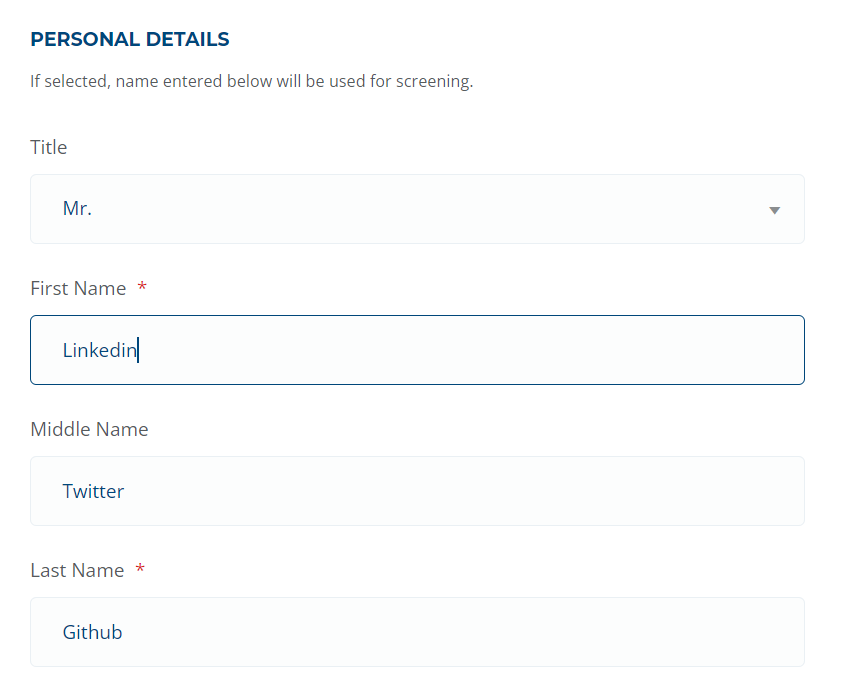Click the Linkedin text in First Name
The image size is (858, 693).
click(x=99, y=350)
